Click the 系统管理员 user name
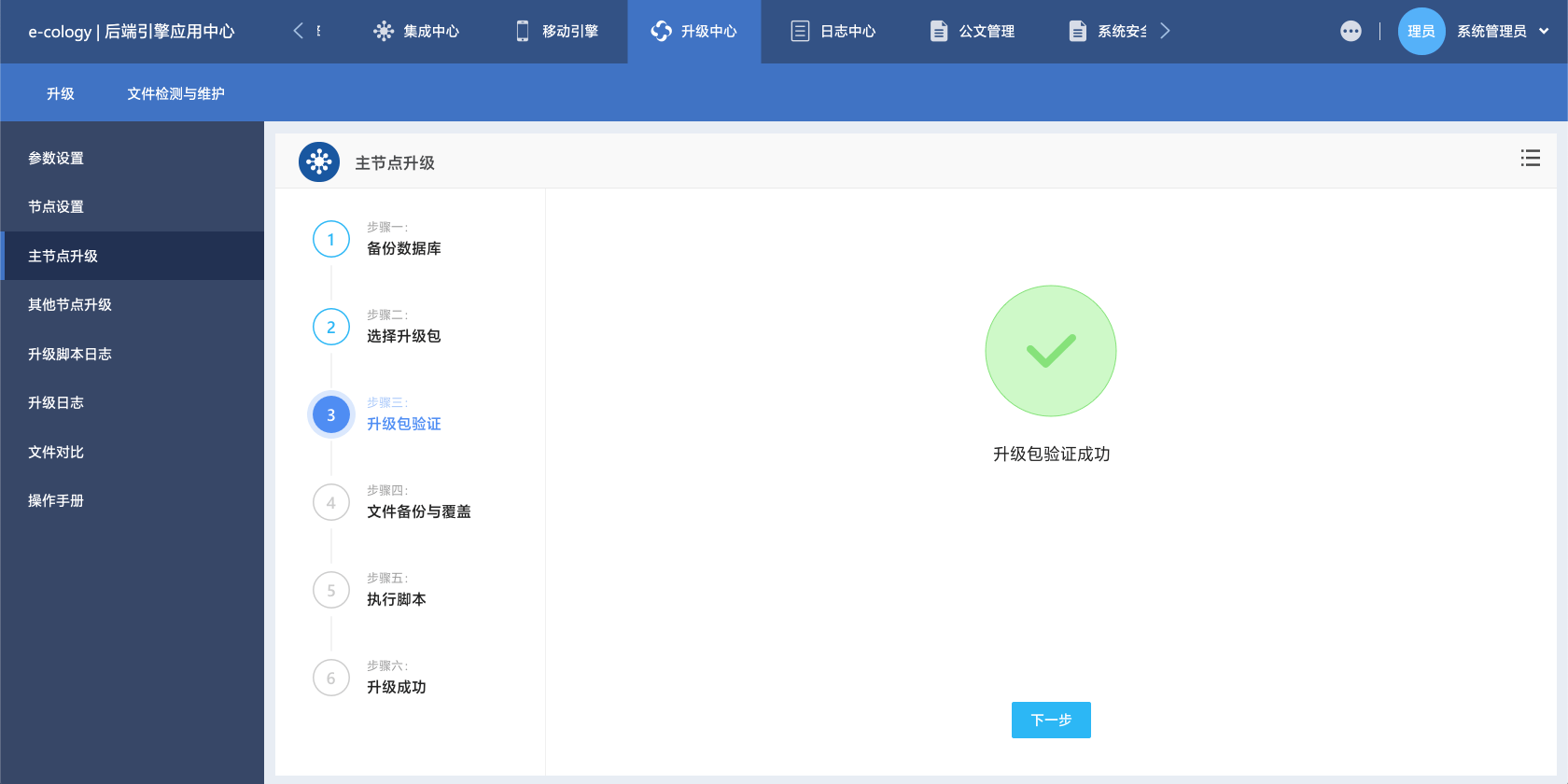The height and width of the screenshot is (784, 1568). pyautogui.click(x=1491, y=31)
